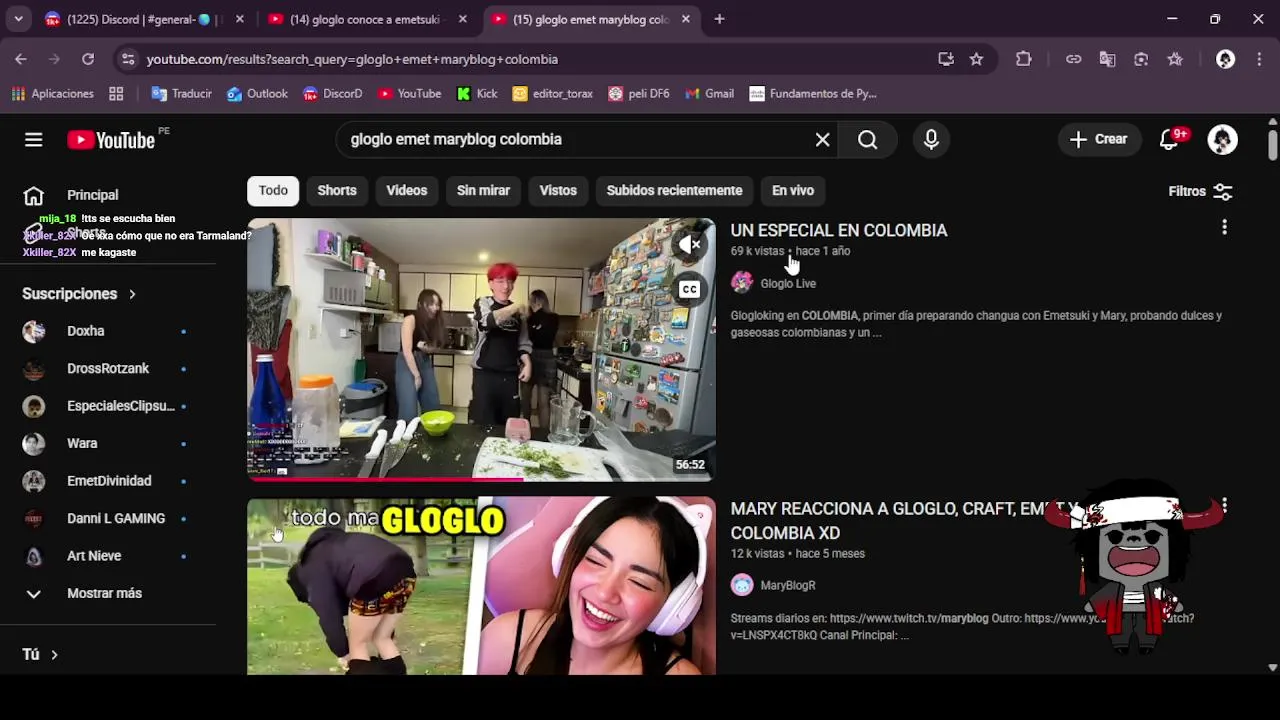Toggle subtitles CC on the video preview

click(x=689, y=290)
